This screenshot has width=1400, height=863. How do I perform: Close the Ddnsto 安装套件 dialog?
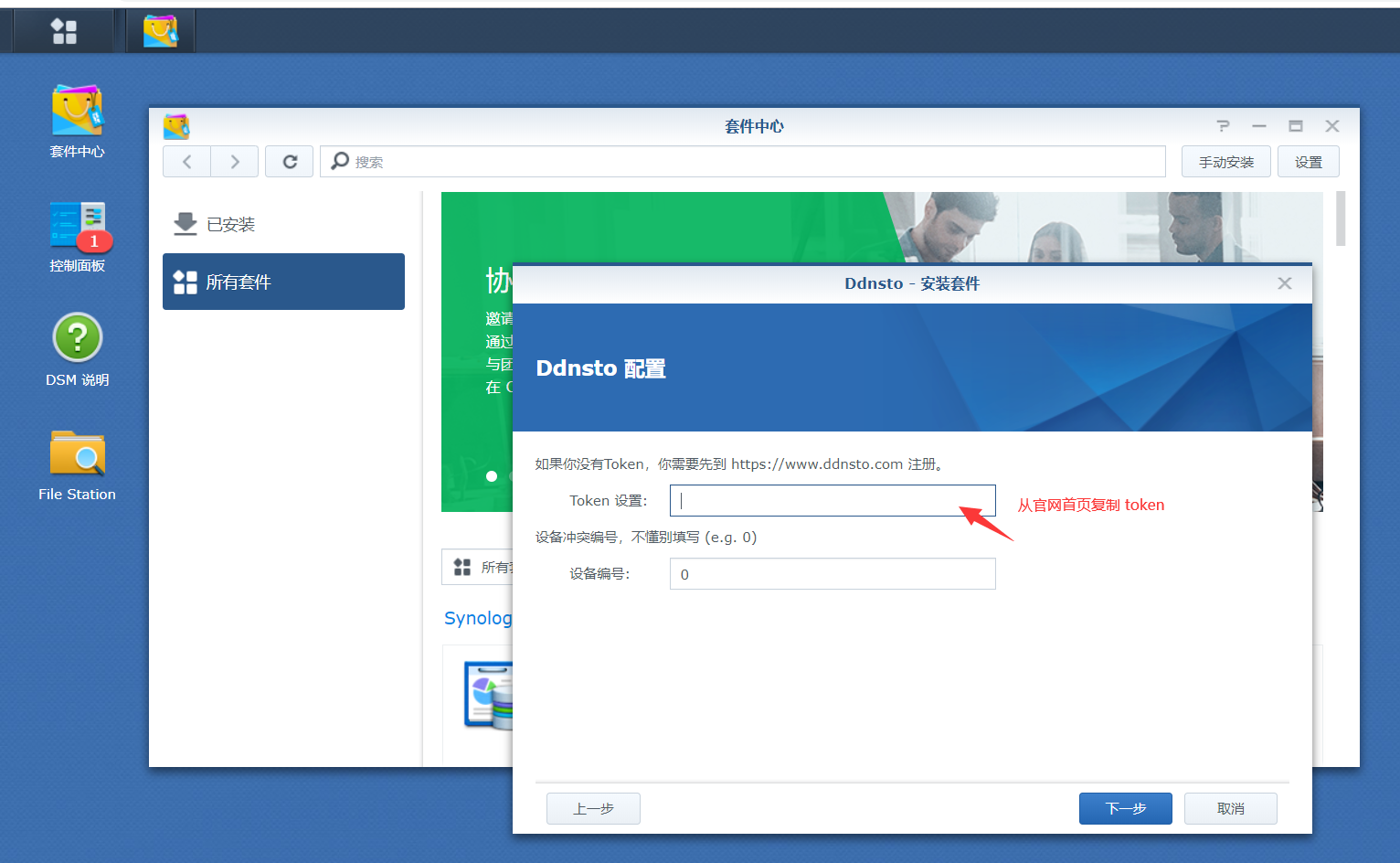coord(1285,283)
